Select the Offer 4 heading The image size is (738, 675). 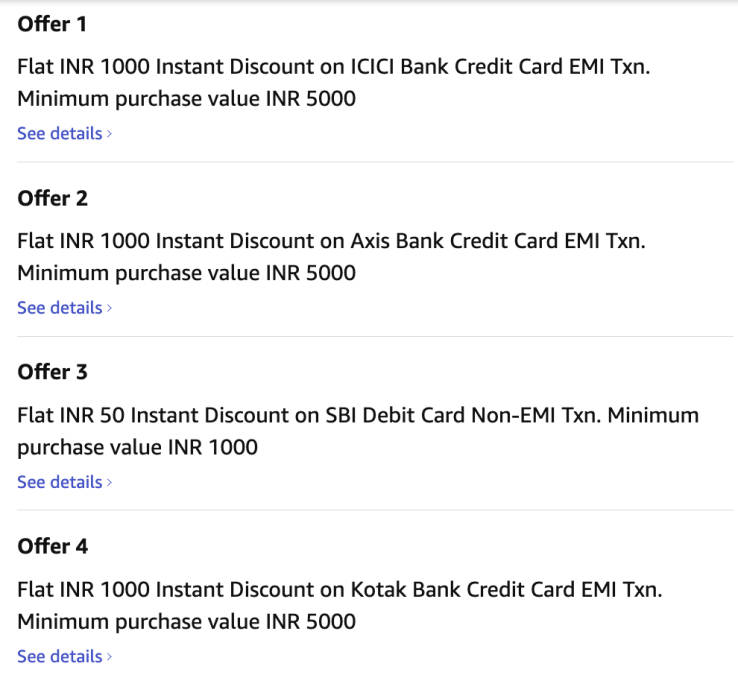pos(52,547)
